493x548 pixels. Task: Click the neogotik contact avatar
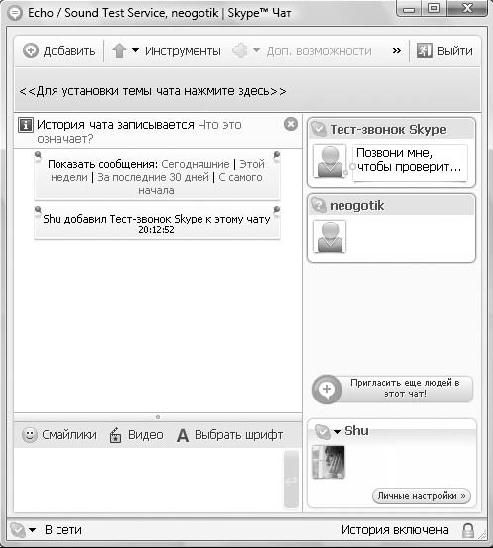(x=329, y=237)
